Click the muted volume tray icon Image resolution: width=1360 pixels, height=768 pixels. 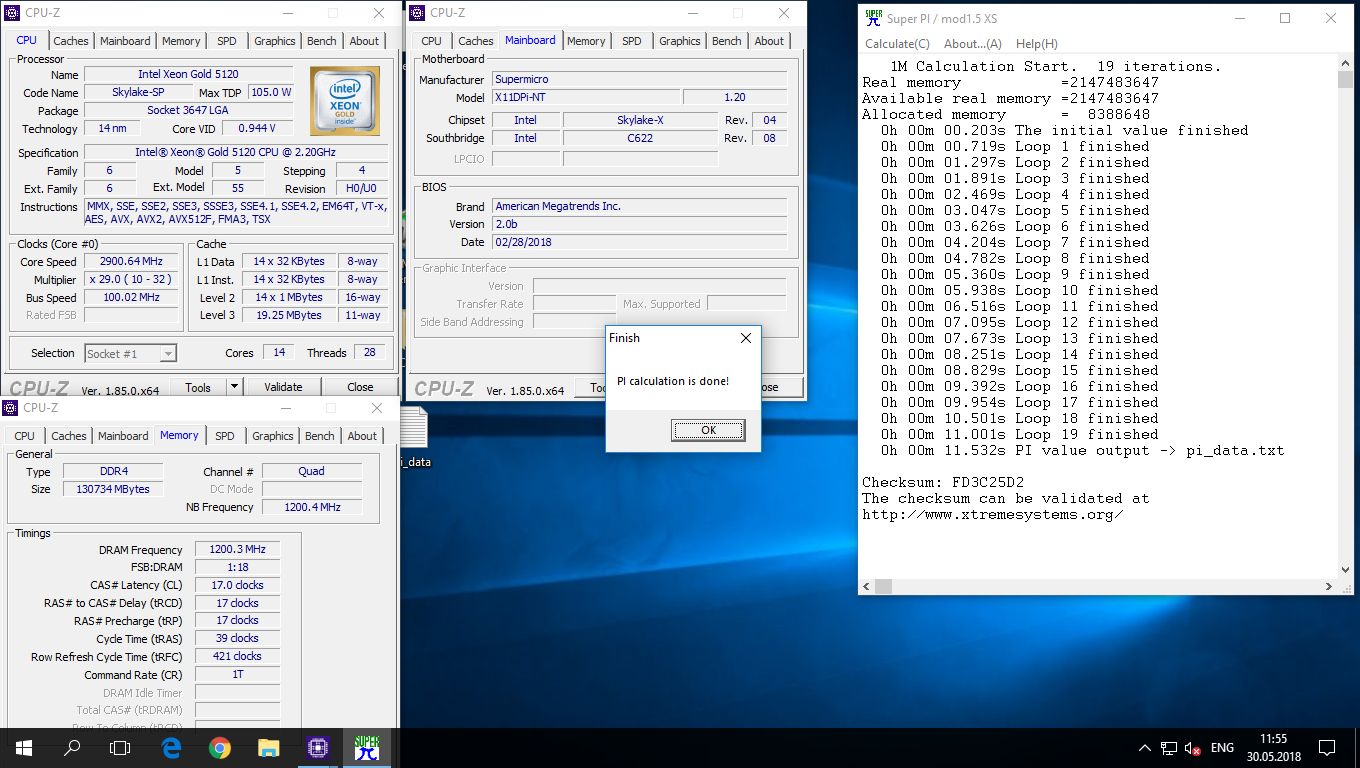pos(1192,748)
